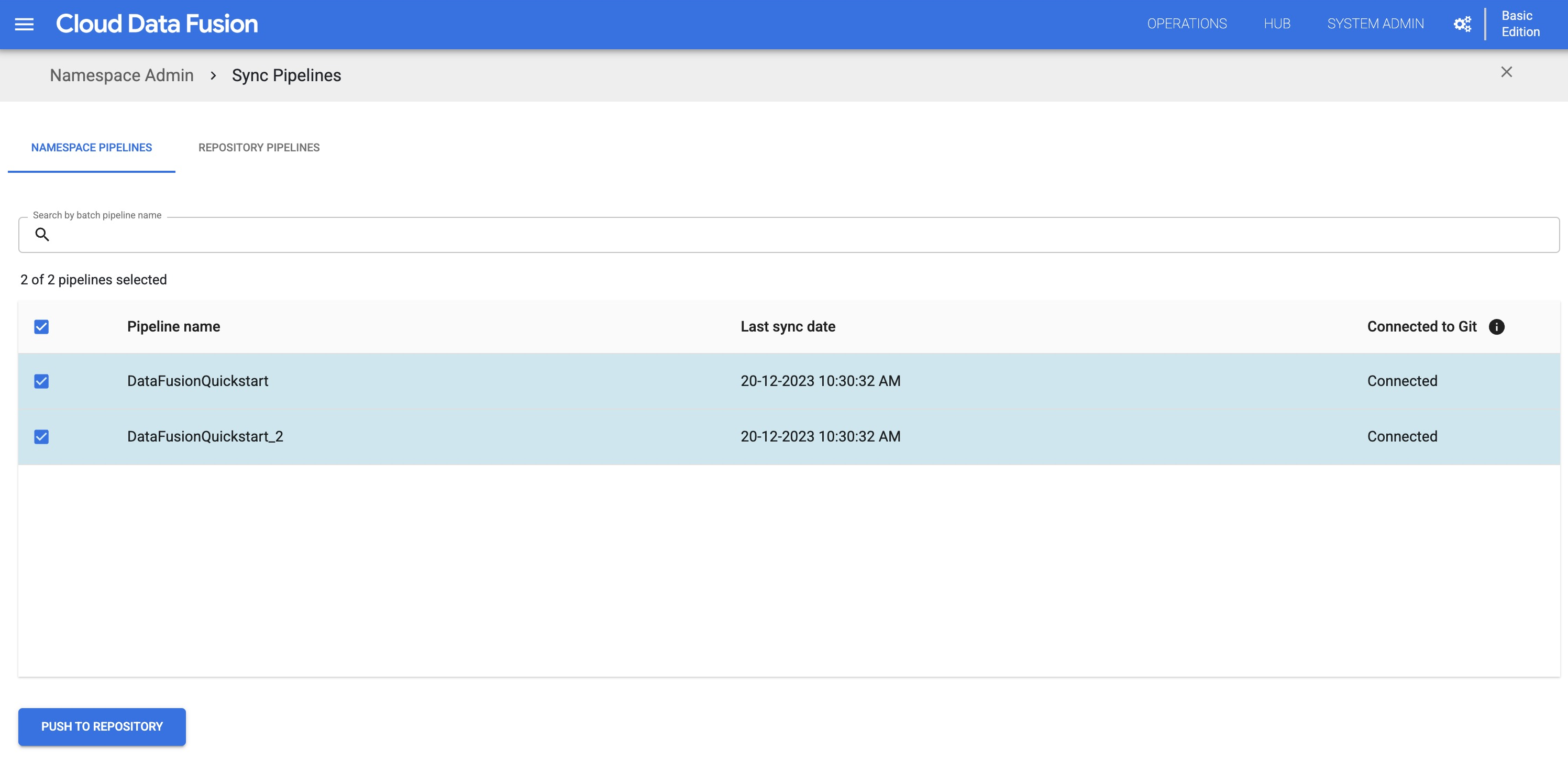The width and height of the screenshot is (1568, 761).
Task: Toggle the select-all pipelines checkbox
Action: coord(41,326)
